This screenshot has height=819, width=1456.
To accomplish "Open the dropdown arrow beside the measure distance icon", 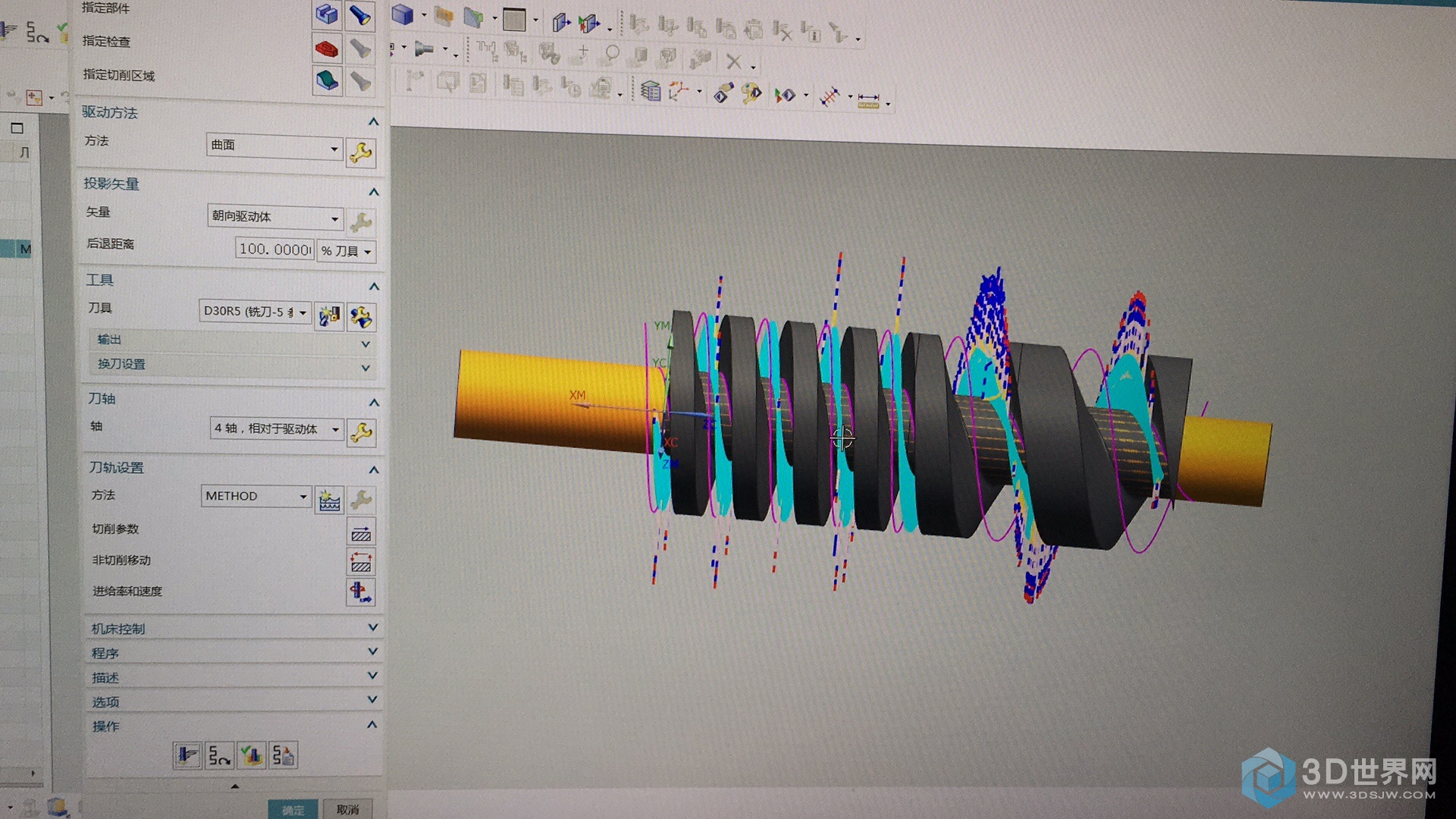I will 887,104.
